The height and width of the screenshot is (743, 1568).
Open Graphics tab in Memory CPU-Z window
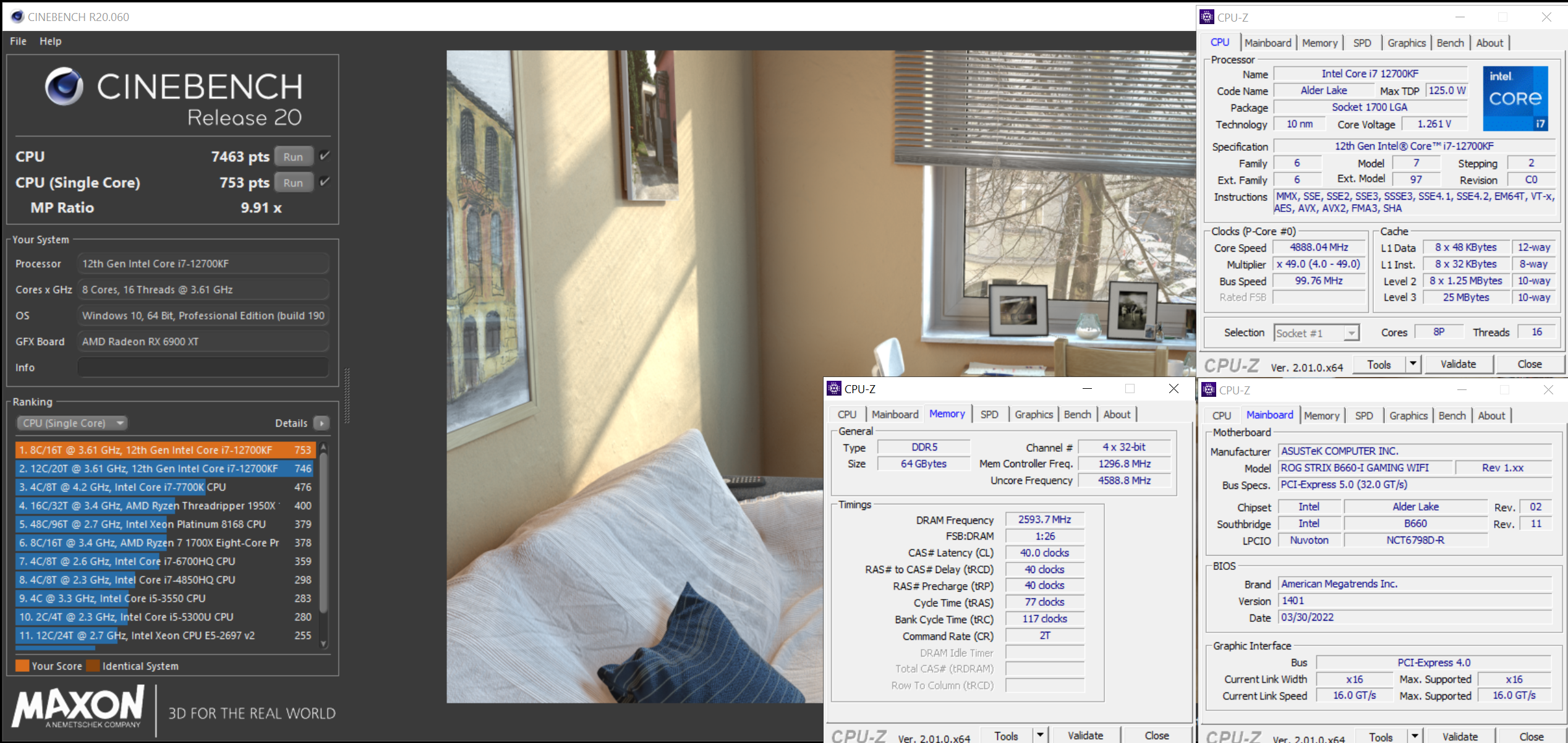click(1033, 415)
